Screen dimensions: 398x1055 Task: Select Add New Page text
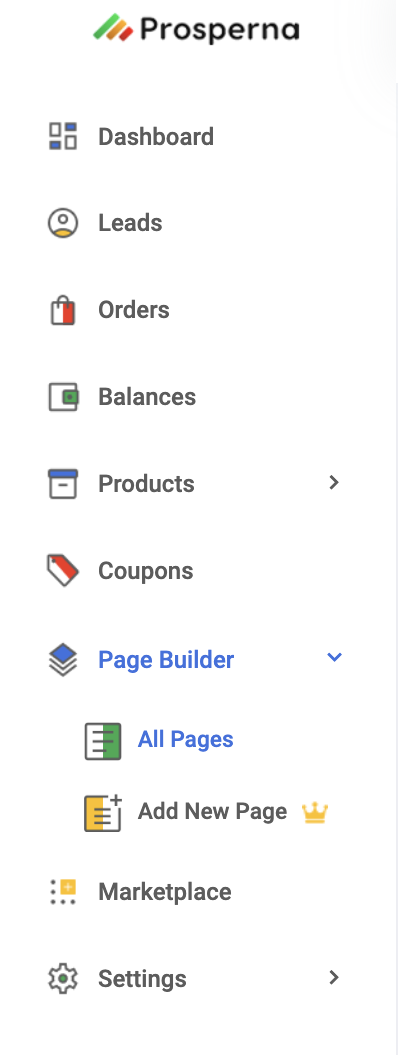click(x=212, y=812)
